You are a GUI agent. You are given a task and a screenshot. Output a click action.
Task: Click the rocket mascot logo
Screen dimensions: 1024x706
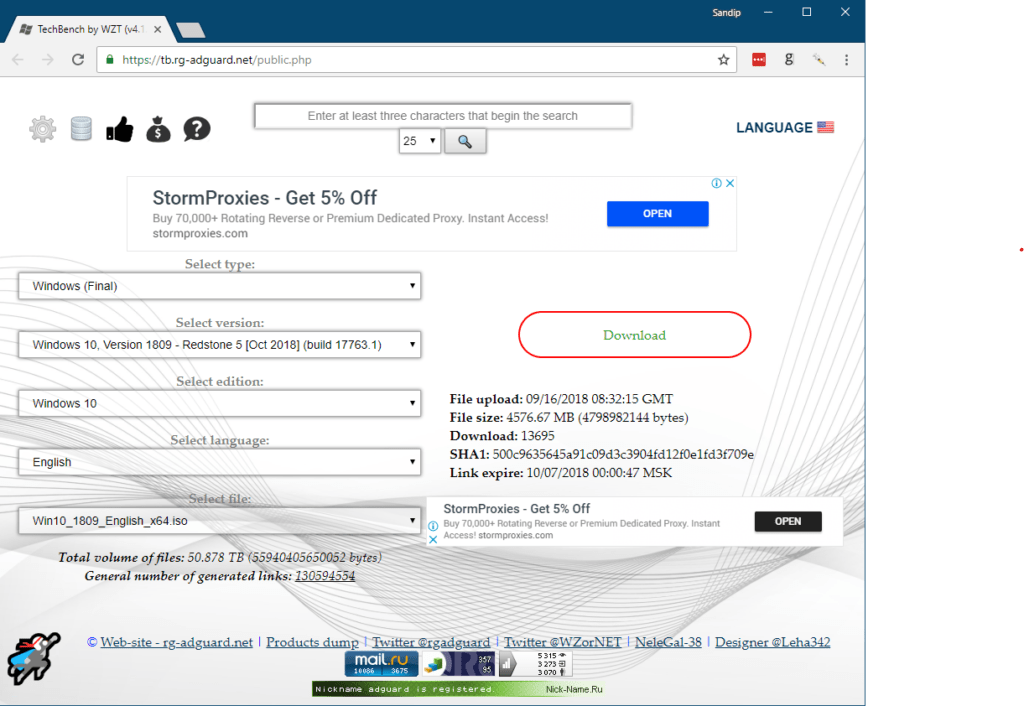coord(33,659)
